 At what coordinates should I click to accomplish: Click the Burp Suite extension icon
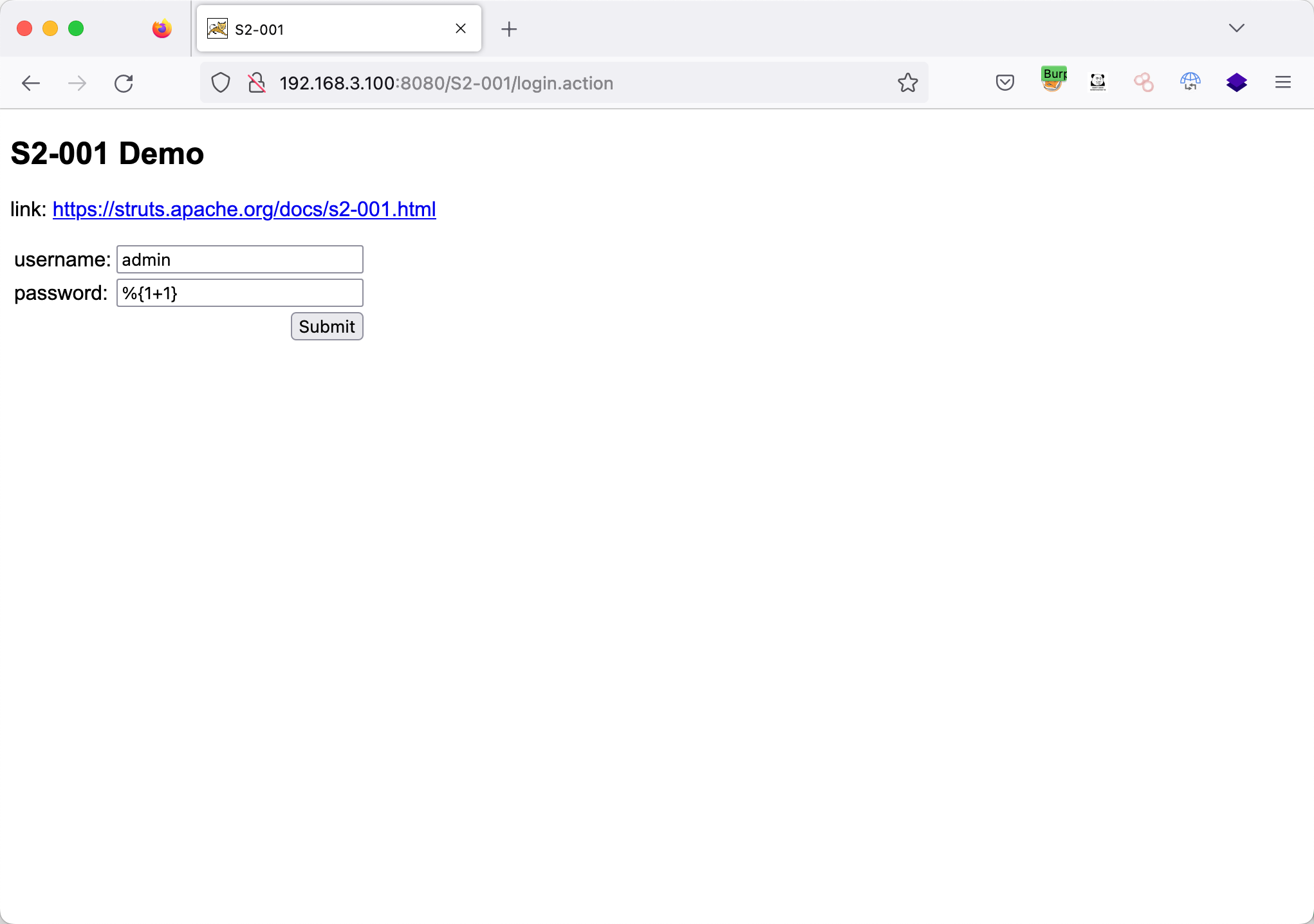point(1053,81)
